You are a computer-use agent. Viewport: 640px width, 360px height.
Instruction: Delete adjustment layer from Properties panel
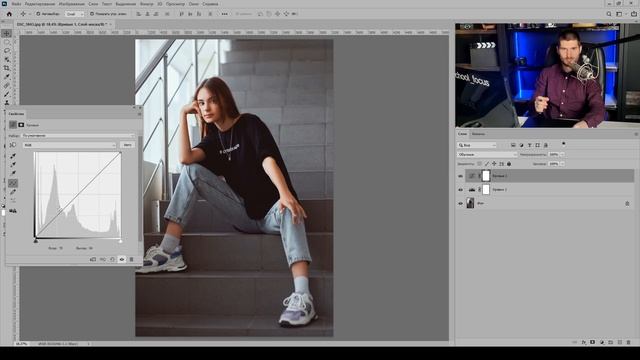[x=131, y=260]
